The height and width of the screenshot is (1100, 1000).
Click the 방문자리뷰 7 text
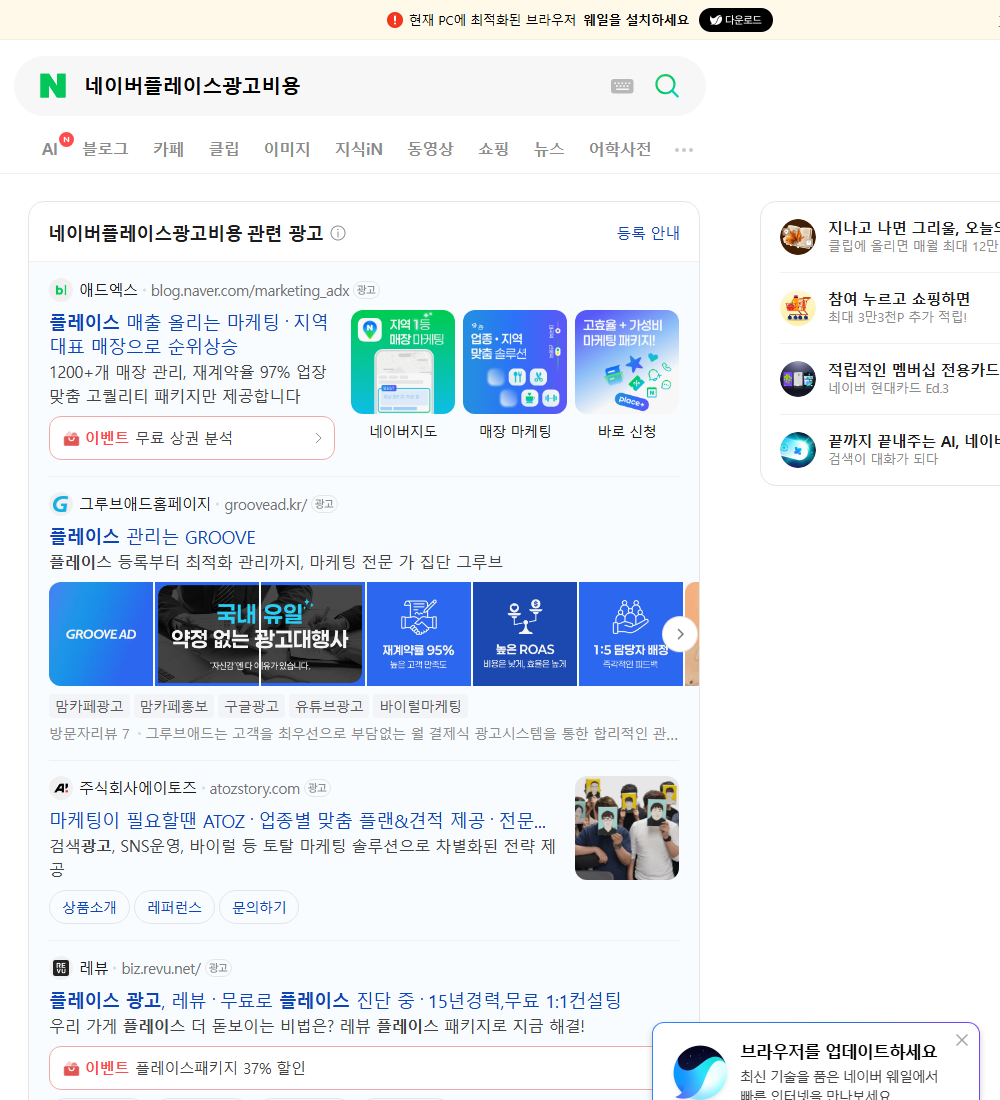click(89, 733)
